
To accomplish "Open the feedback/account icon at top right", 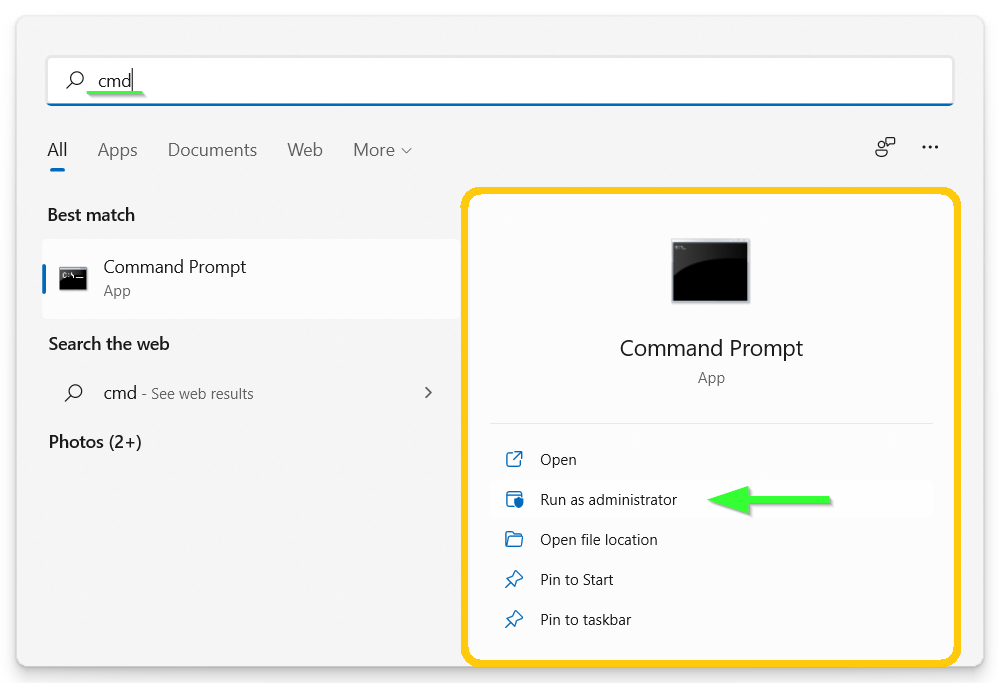I will (x=885, y=147).
